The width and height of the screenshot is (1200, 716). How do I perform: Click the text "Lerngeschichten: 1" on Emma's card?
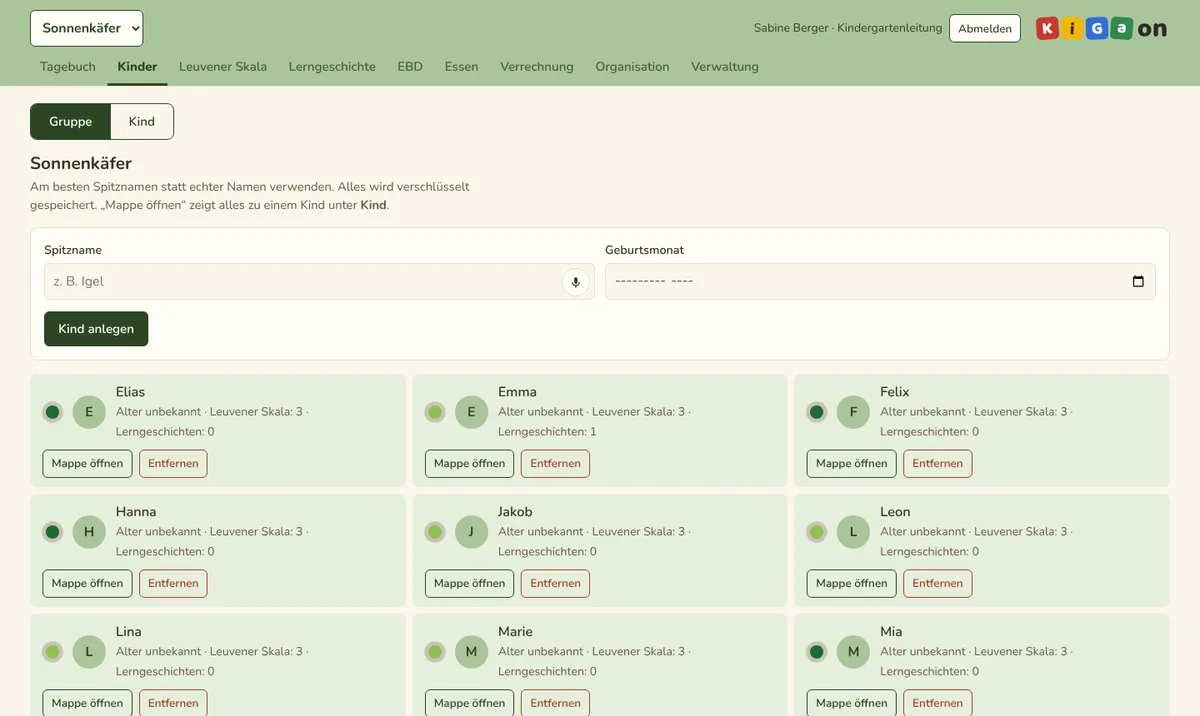point(547,432)
